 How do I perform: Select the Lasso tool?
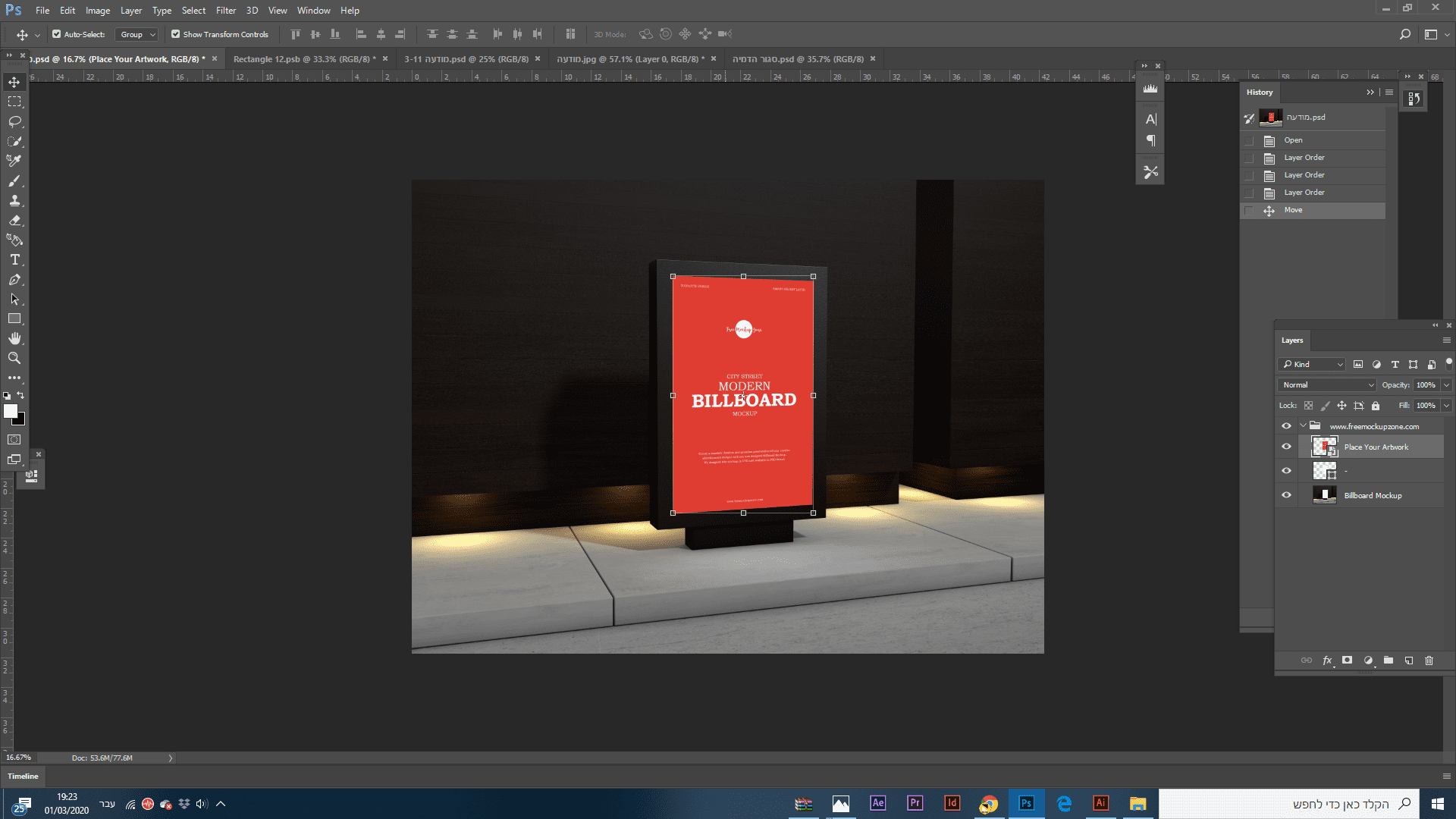pyautogui.click(x=14, y=121)
